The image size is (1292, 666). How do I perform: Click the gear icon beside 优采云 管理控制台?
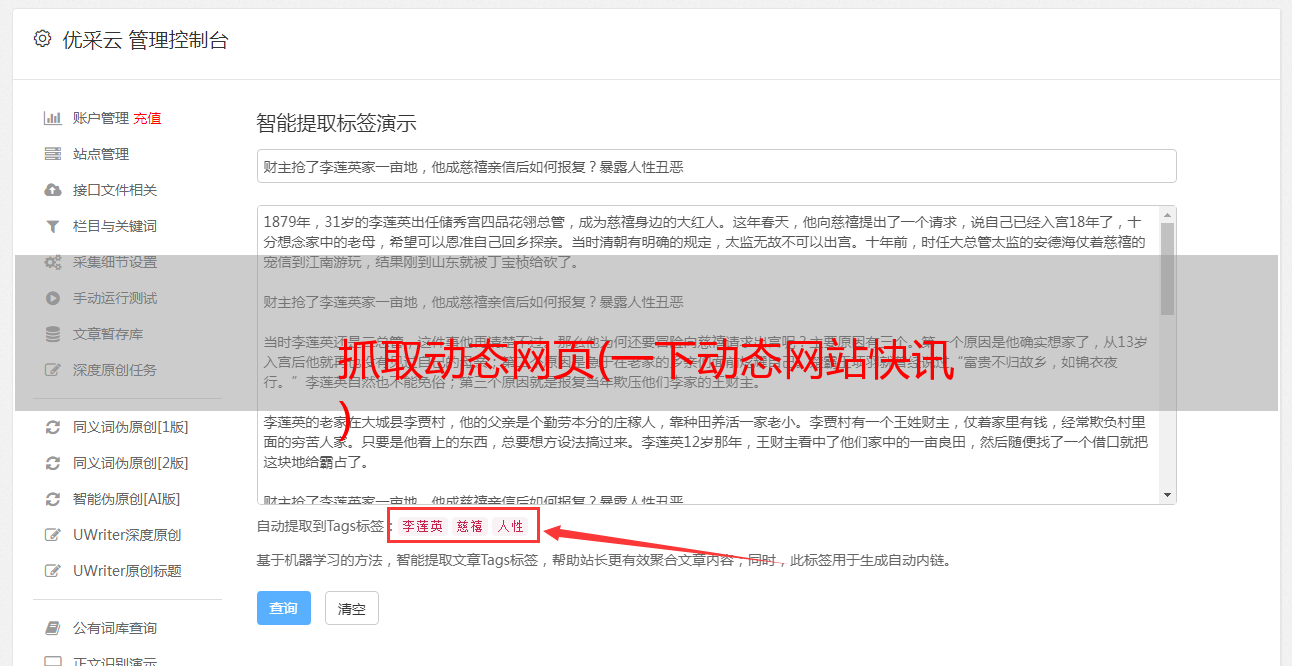tap(42, 39)
